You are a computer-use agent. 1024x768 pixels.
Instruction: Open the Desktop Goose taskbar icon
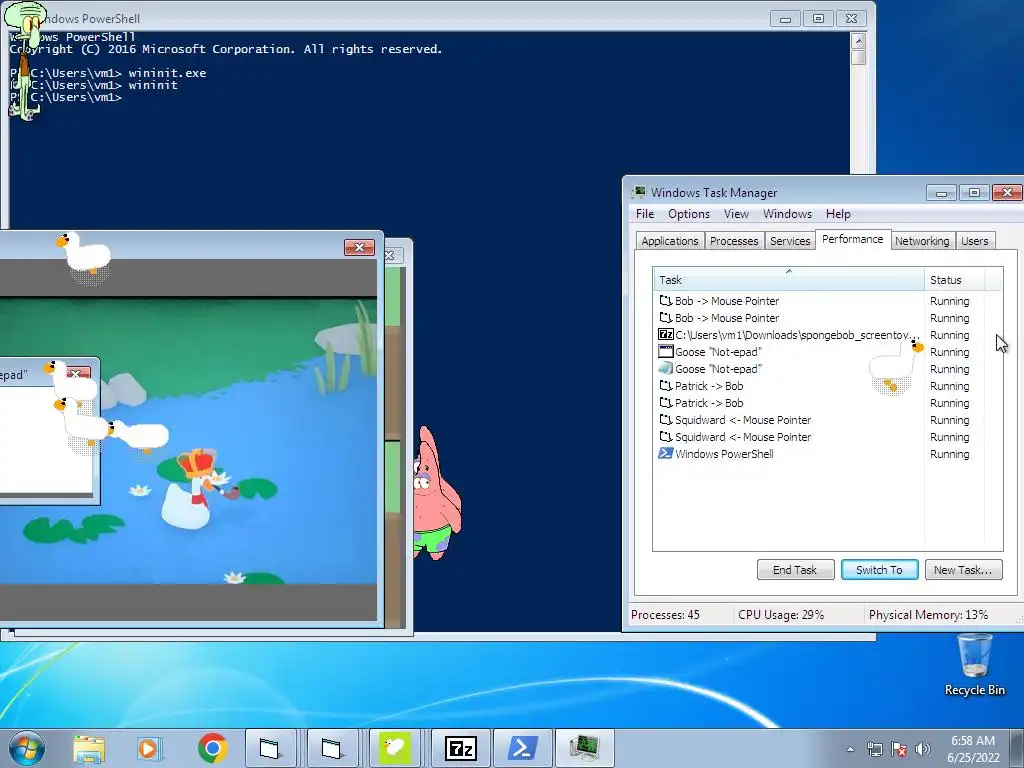point(394,748)
